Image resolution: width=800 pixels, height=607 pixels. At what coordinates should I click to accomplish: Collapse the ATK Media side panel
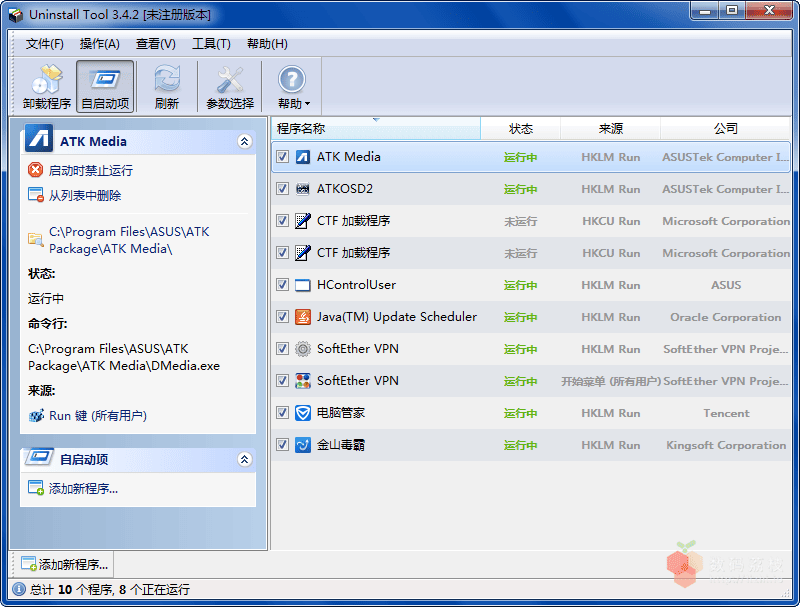coord(244,141)
